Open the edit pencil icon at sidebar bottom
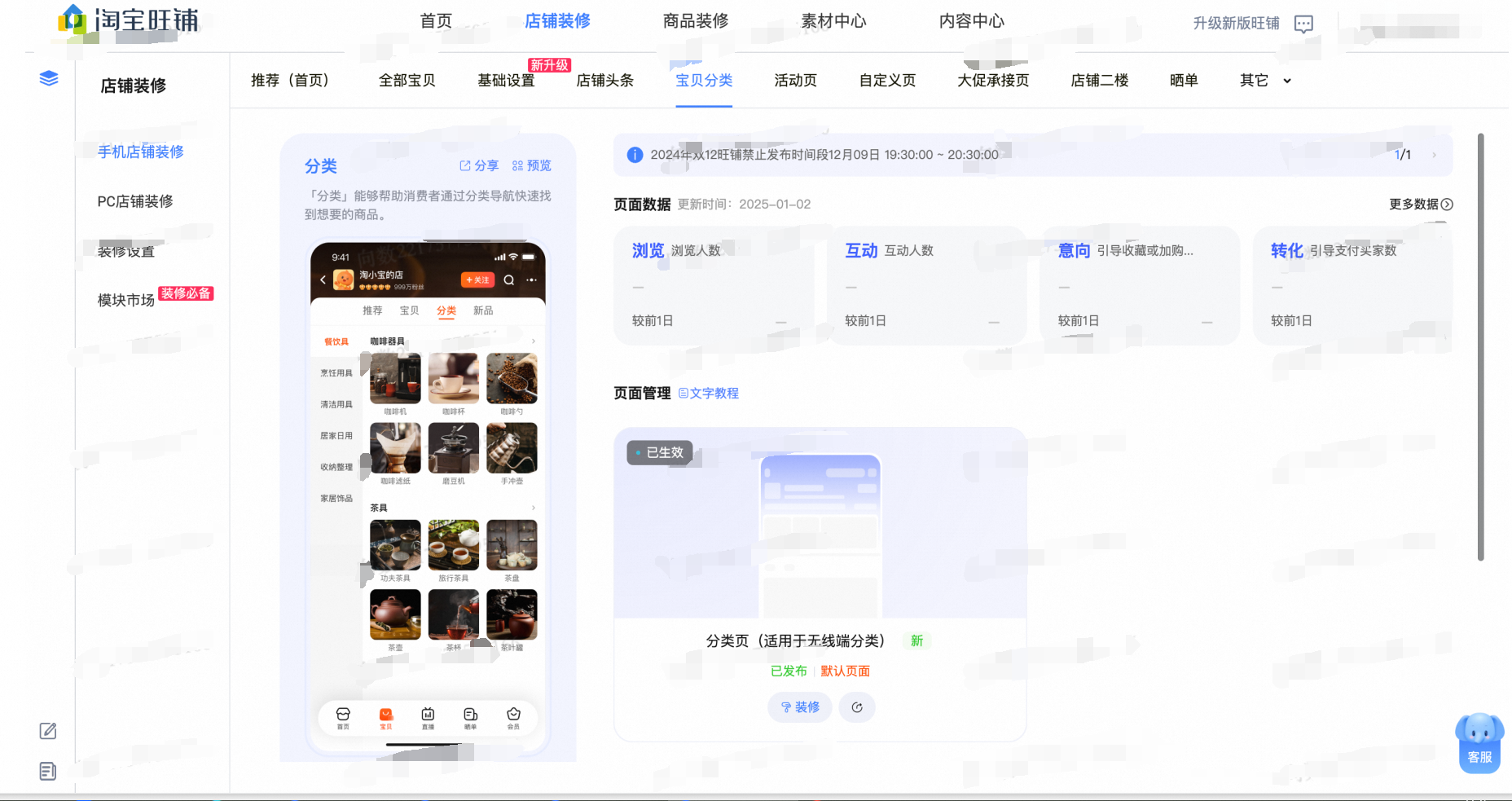 pos(48,731)
